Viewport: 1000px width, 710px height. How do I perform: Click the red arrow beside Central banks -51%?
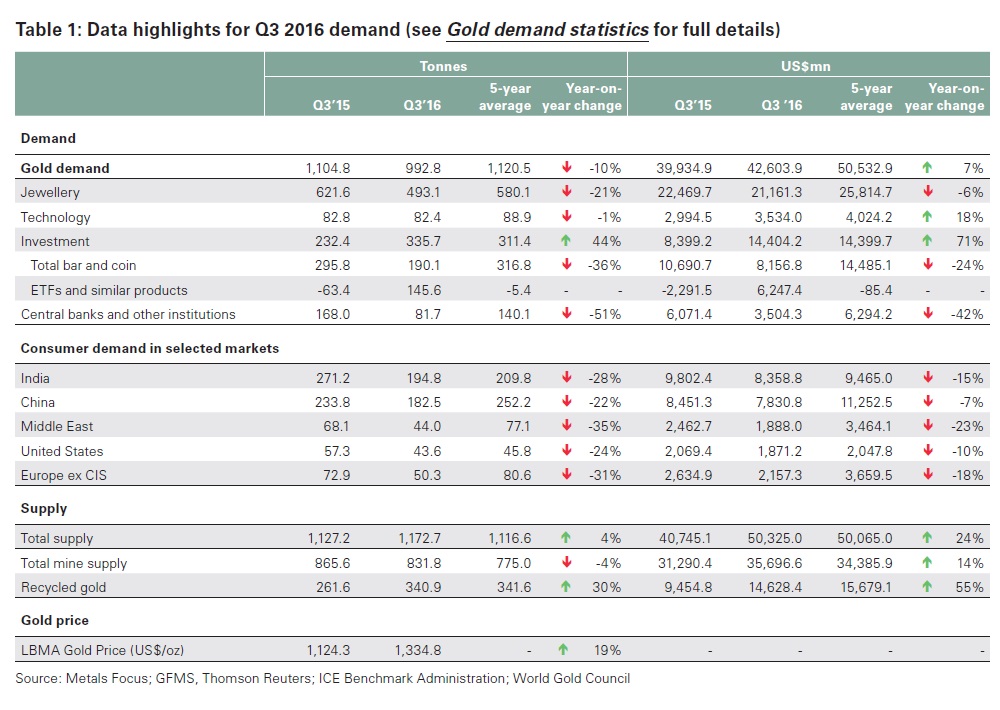[564, 314]
